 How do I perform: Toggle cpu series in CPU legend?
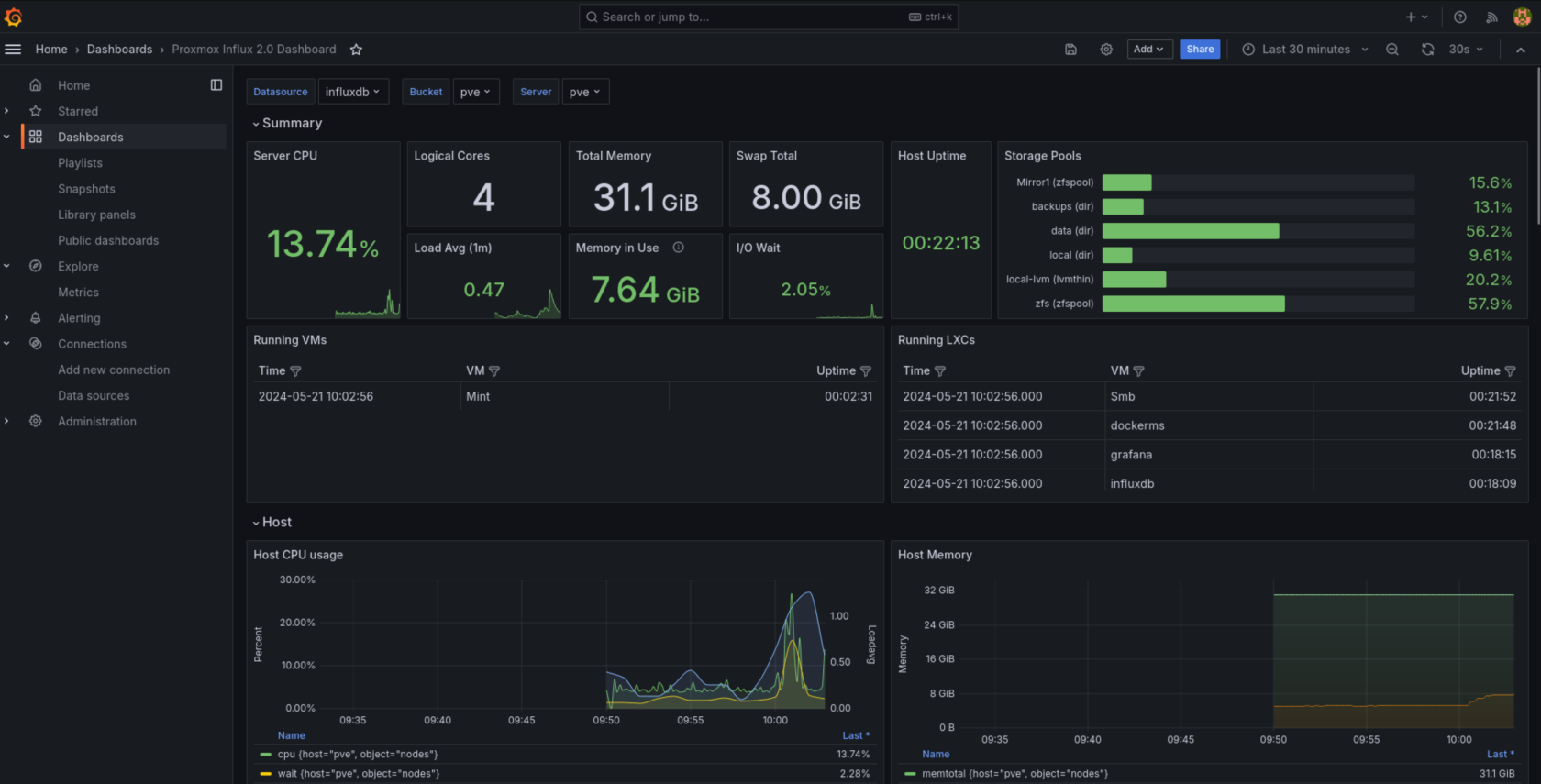click(357, 755)
